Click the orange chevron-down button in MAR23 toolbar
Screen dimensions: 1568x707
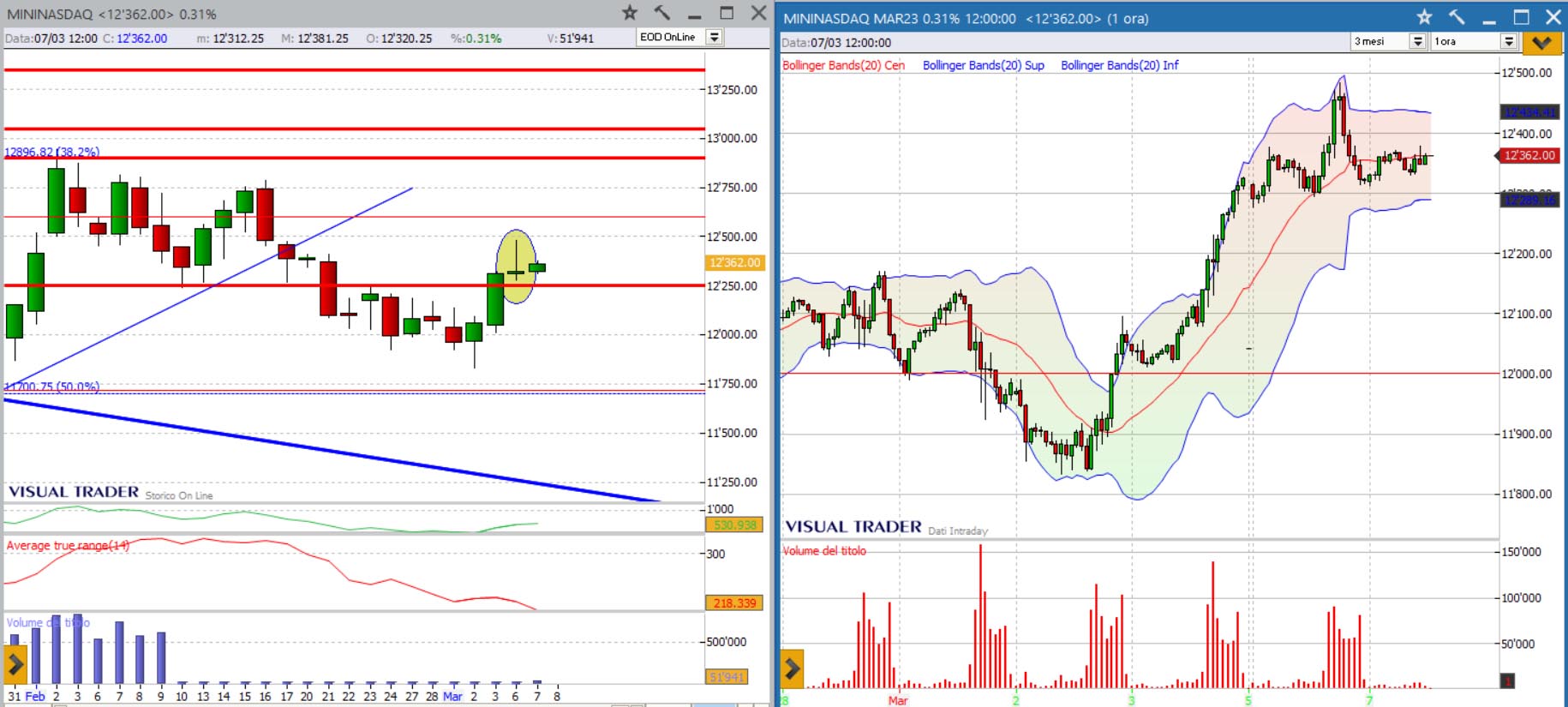click(1541, 42)
